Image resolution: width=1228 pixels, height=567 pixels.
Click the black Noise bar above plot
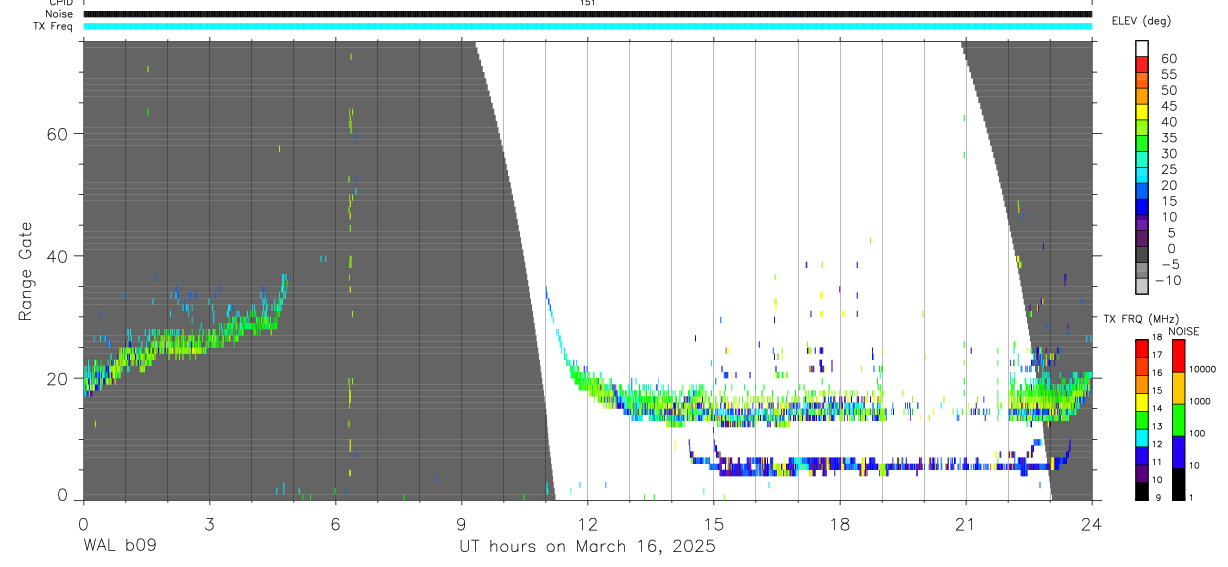pyautogui.click(x=587, y=14)
